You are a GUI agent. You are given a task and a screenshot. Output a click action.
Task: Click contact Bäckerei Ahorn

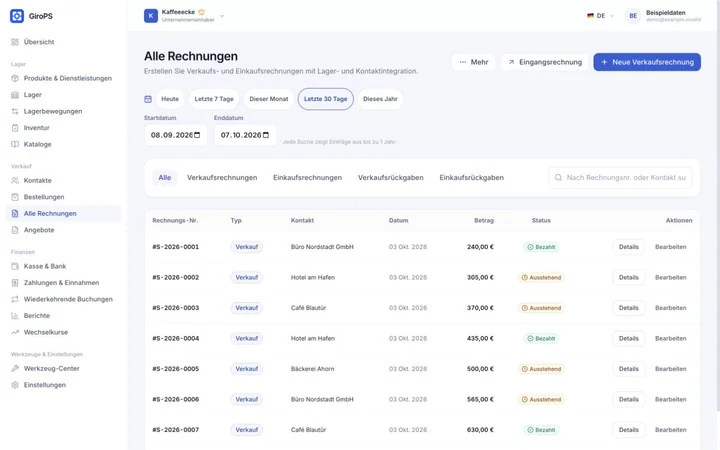312,369
